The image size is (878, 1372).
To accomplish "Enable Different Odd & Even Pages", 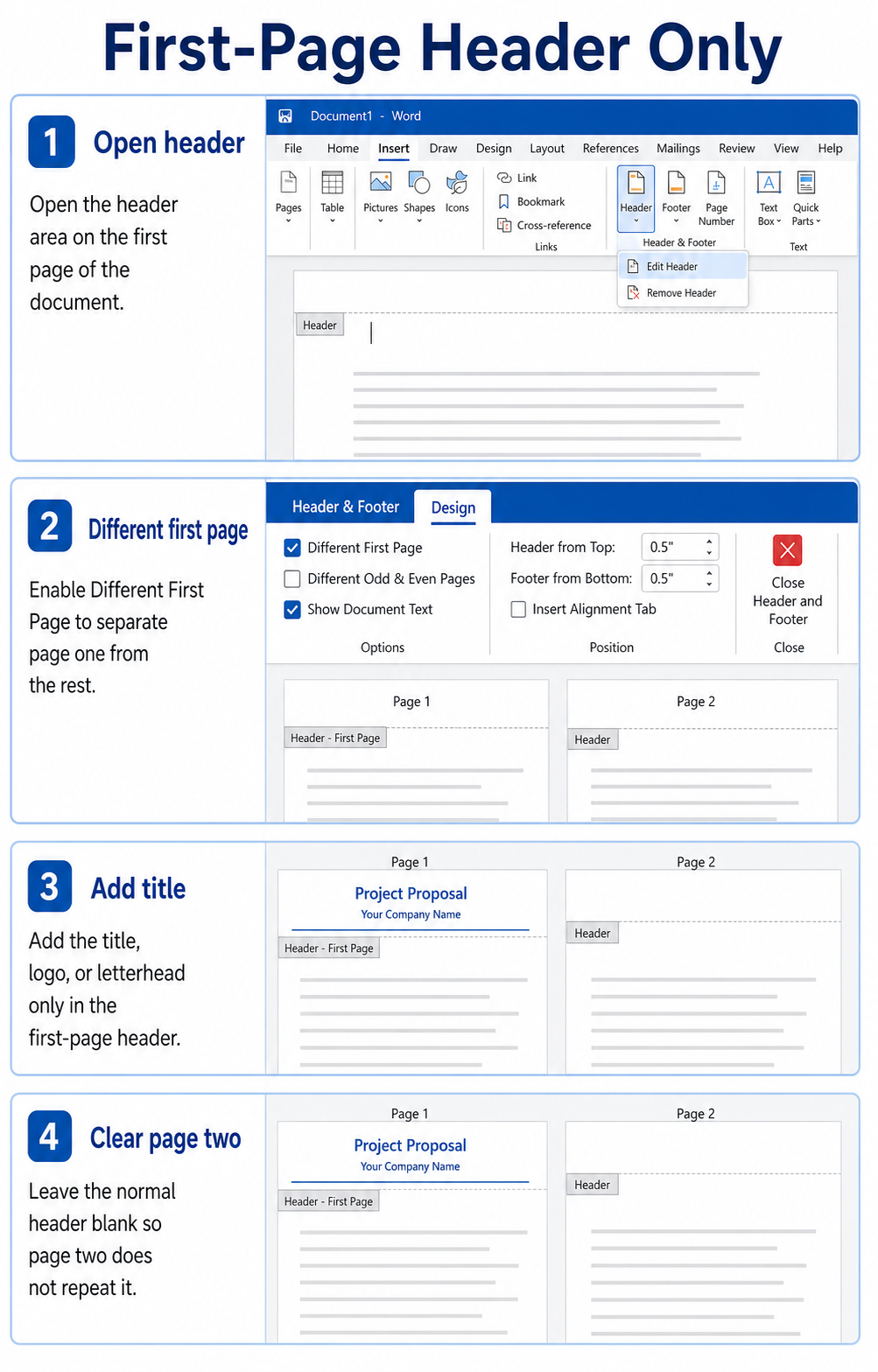I will pyautogui.click(x=292, y=579).
